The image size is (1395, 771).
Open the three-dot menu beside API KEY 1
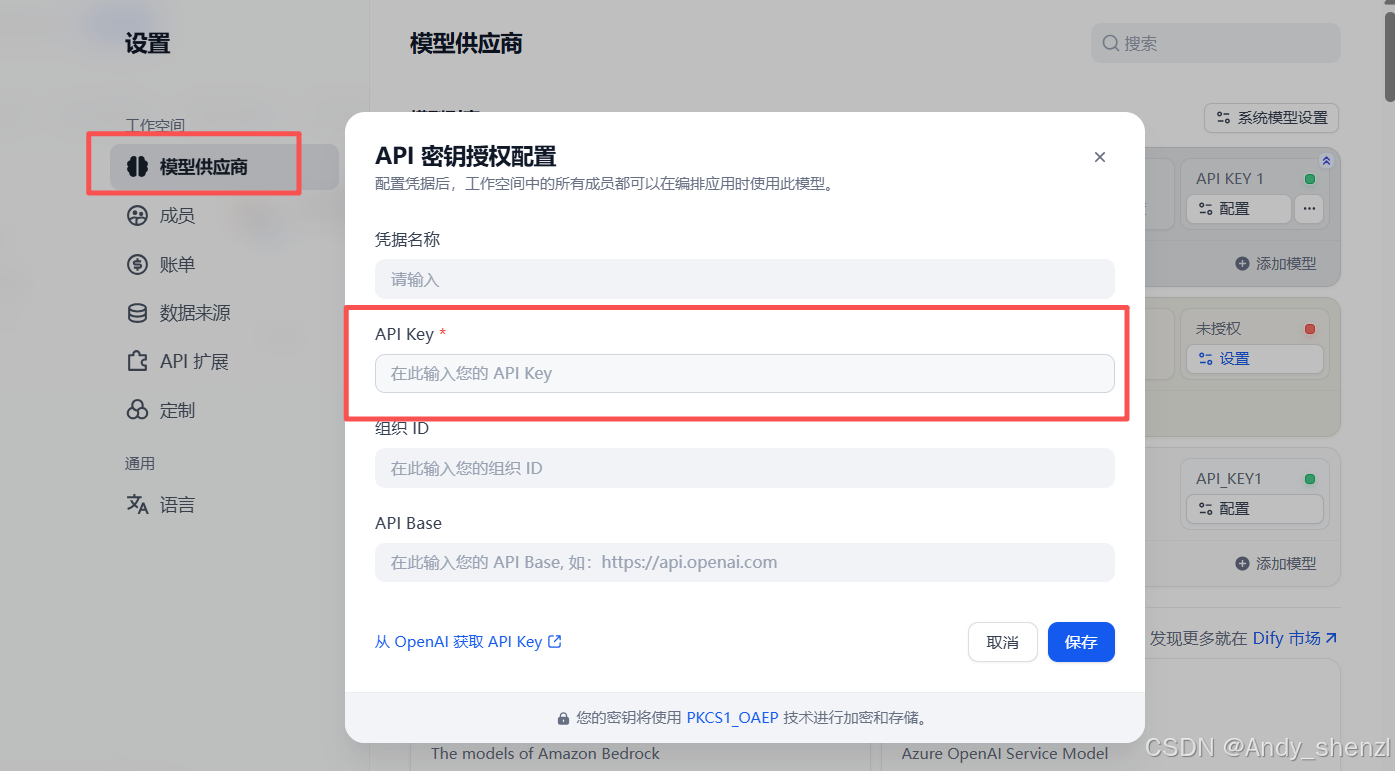tap(1309, 209)
